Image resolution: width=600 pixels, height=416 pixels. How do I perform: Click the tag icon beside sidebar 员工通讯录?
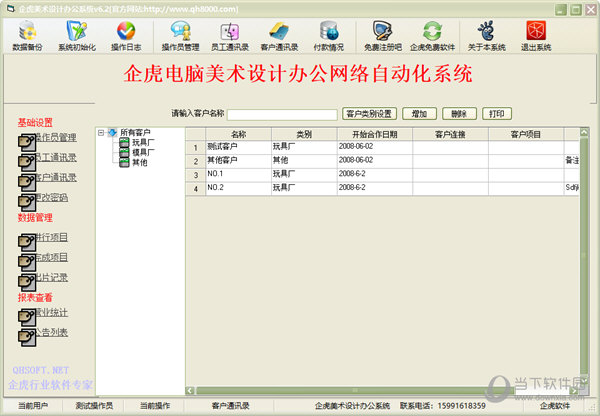[27, 162]
